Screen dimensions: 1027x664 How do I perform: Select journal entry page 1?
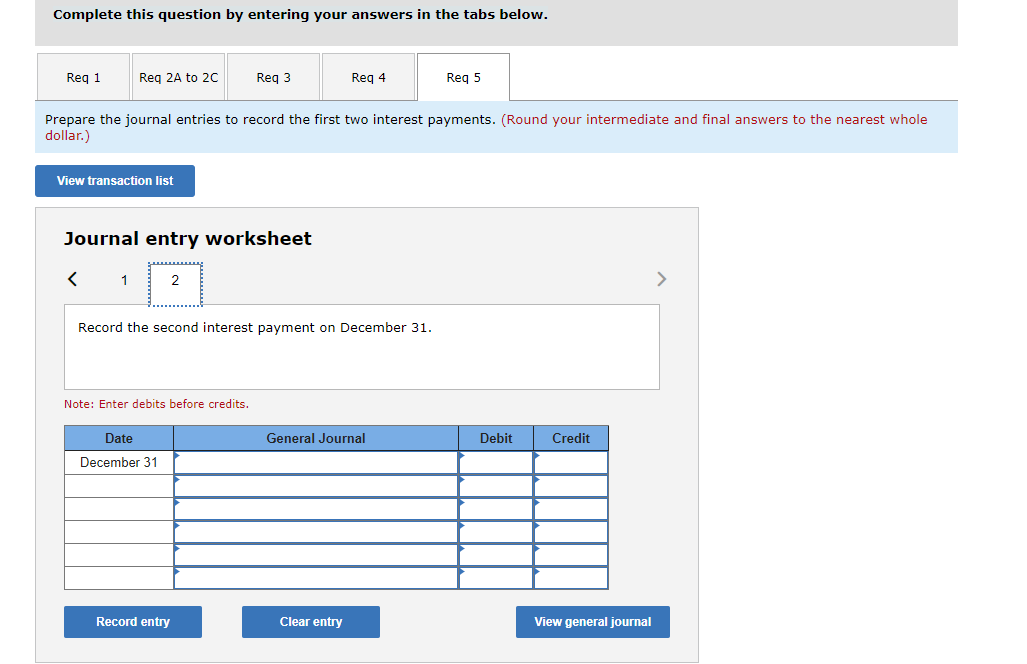[x=124, y=280]
